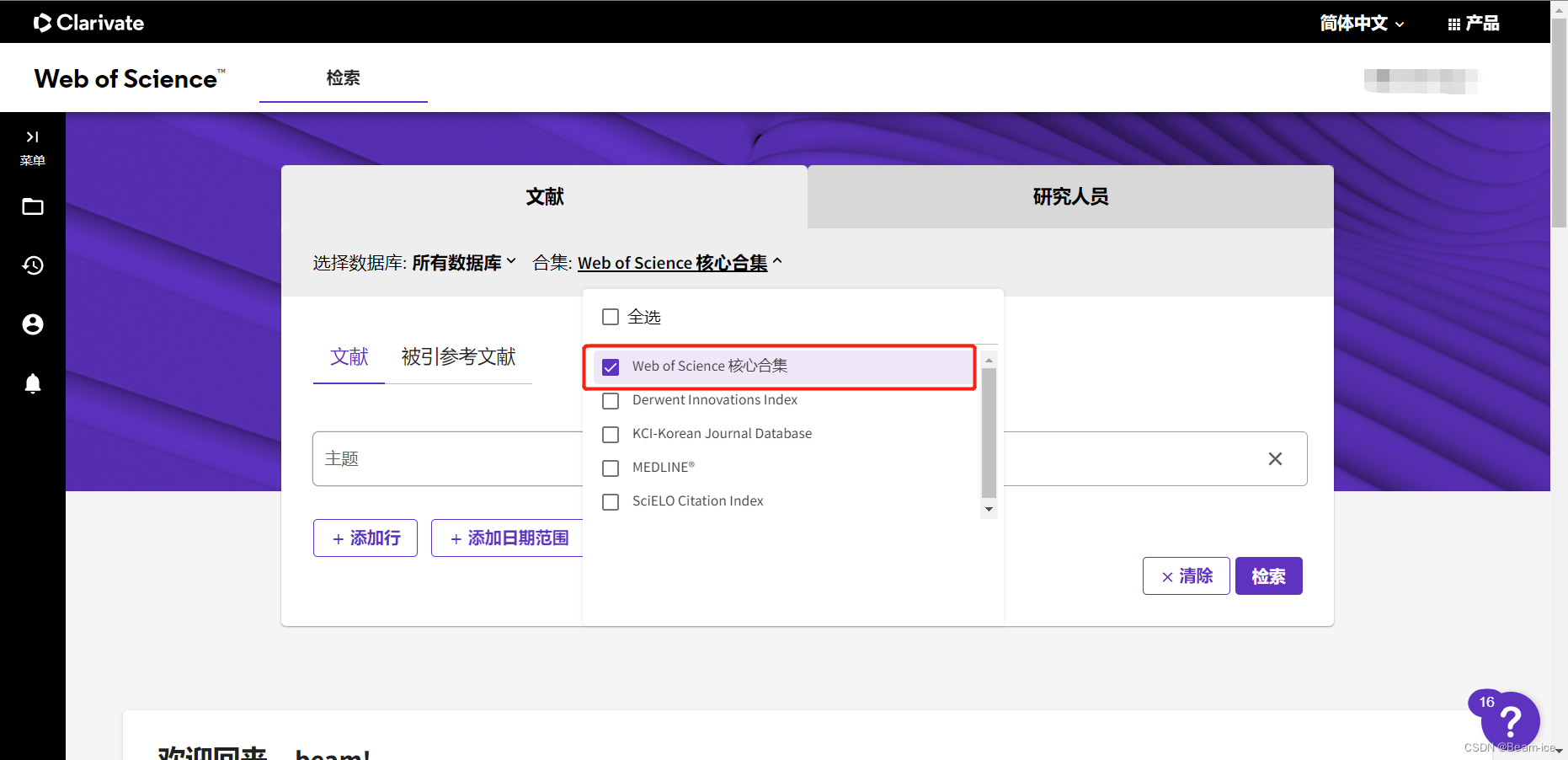Screen dimensions: 1568x760
Task: Open the help question mark bubble
Action: click(1511, 720)
